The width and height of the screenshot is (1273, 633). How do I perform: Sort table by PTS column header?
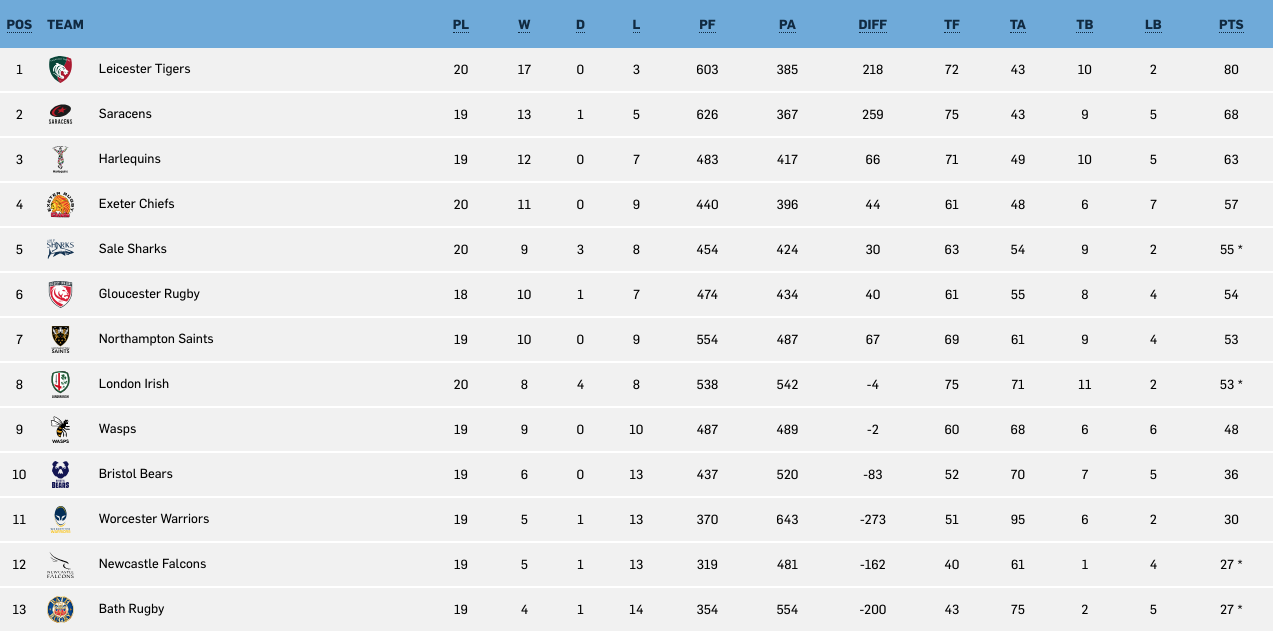coord(1231,24)
